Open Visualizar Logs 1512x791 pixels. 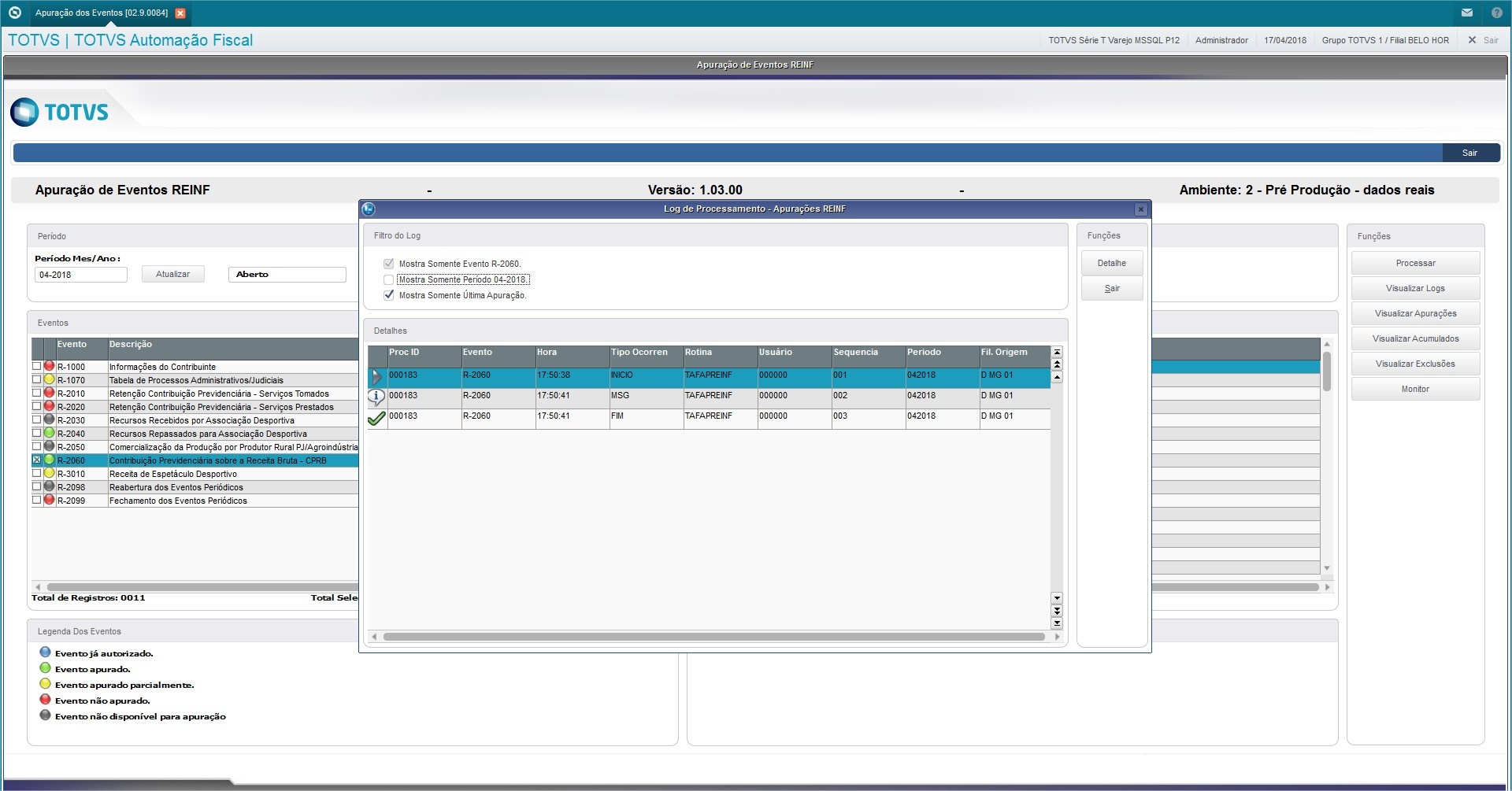[1415, 289]
